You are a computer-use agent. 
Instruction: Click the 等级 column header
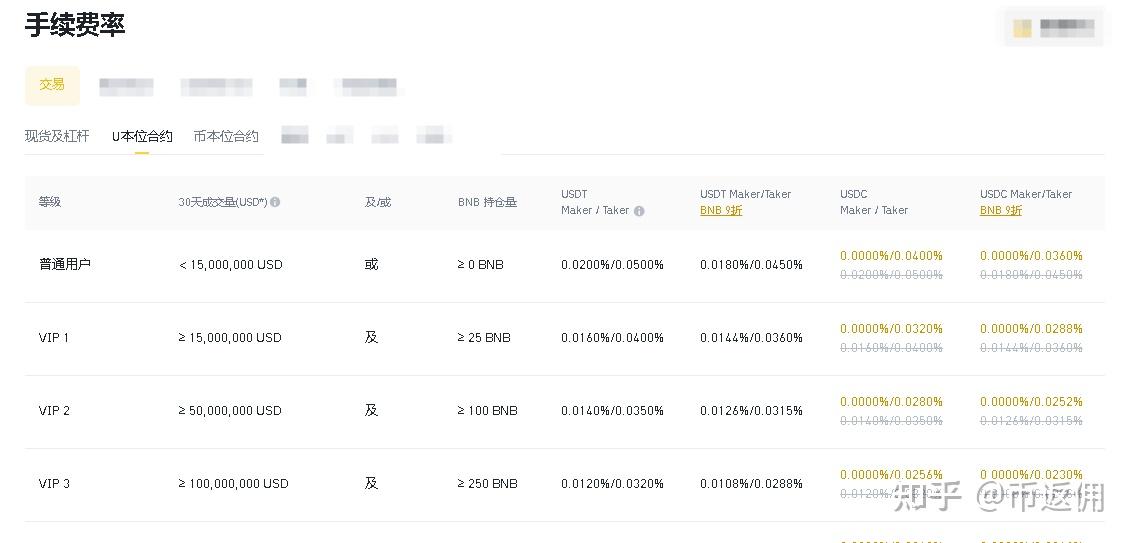pyautogui.click(x=50, y=202)
